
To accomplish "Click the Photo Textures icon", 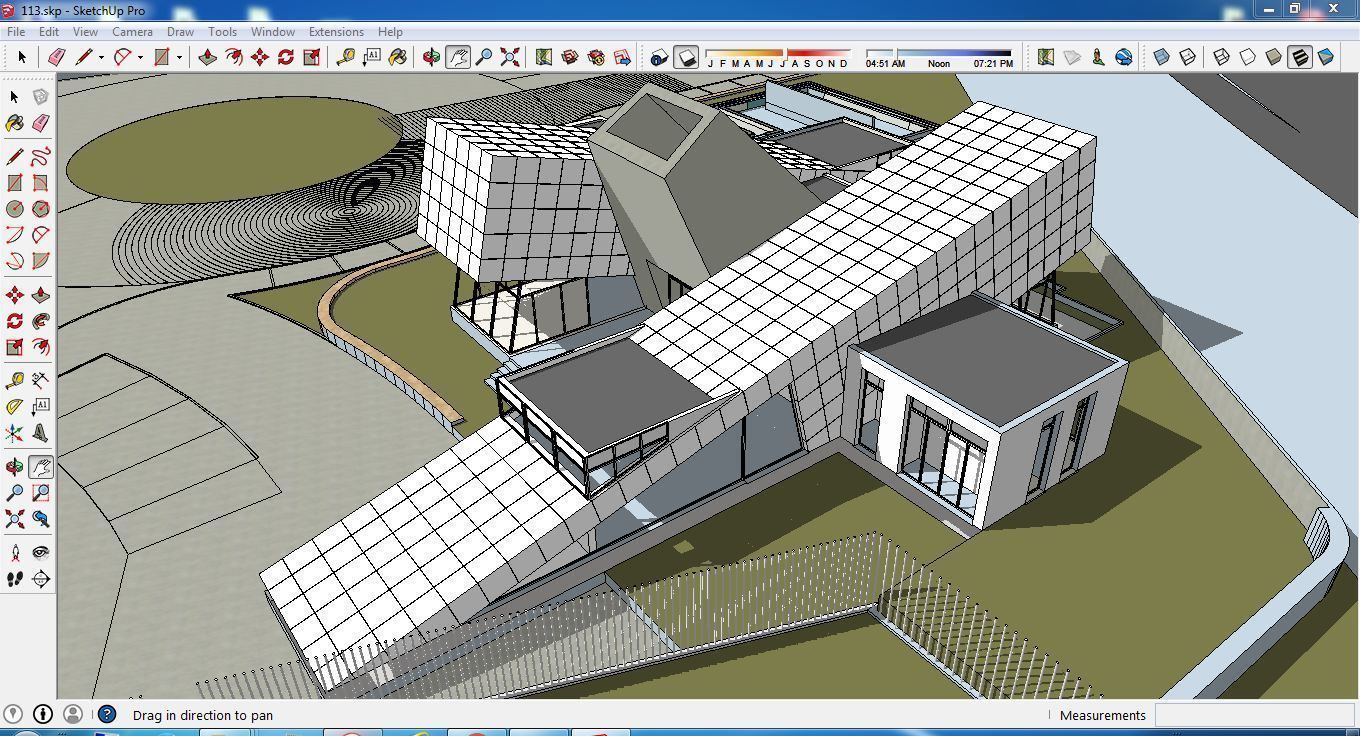I will [x=1098, y=57].
